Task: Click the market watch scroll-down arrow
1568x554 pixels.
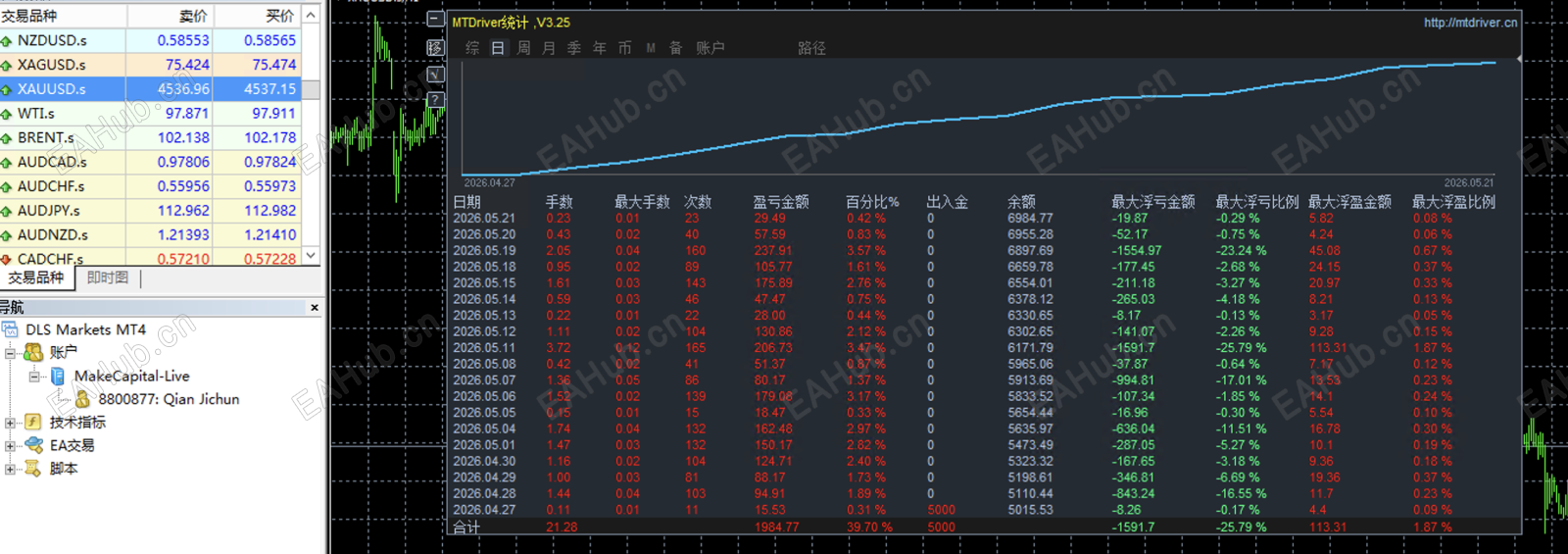Action: pyautogui.click(x=311, y=255)
